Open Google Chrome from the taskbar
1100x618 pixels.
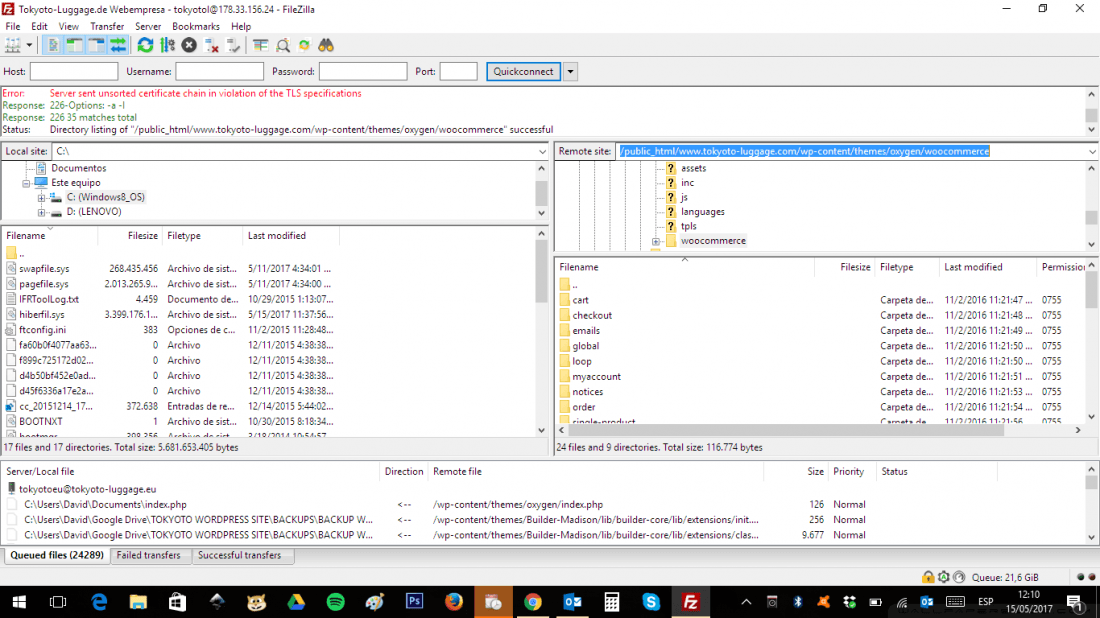point(533,602)
